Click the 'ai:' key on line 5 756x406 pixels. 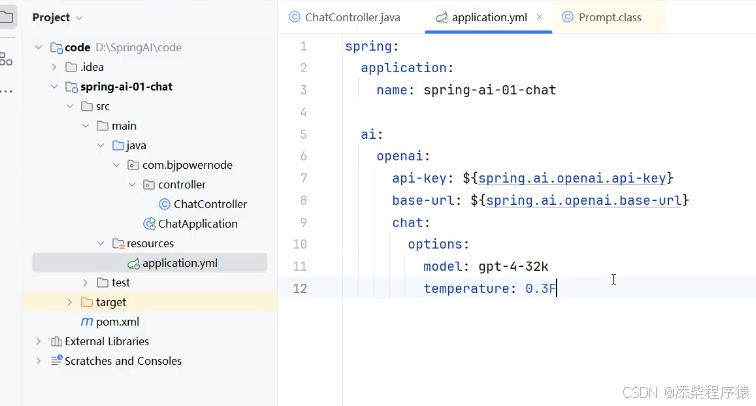click(x=372, y=135)
